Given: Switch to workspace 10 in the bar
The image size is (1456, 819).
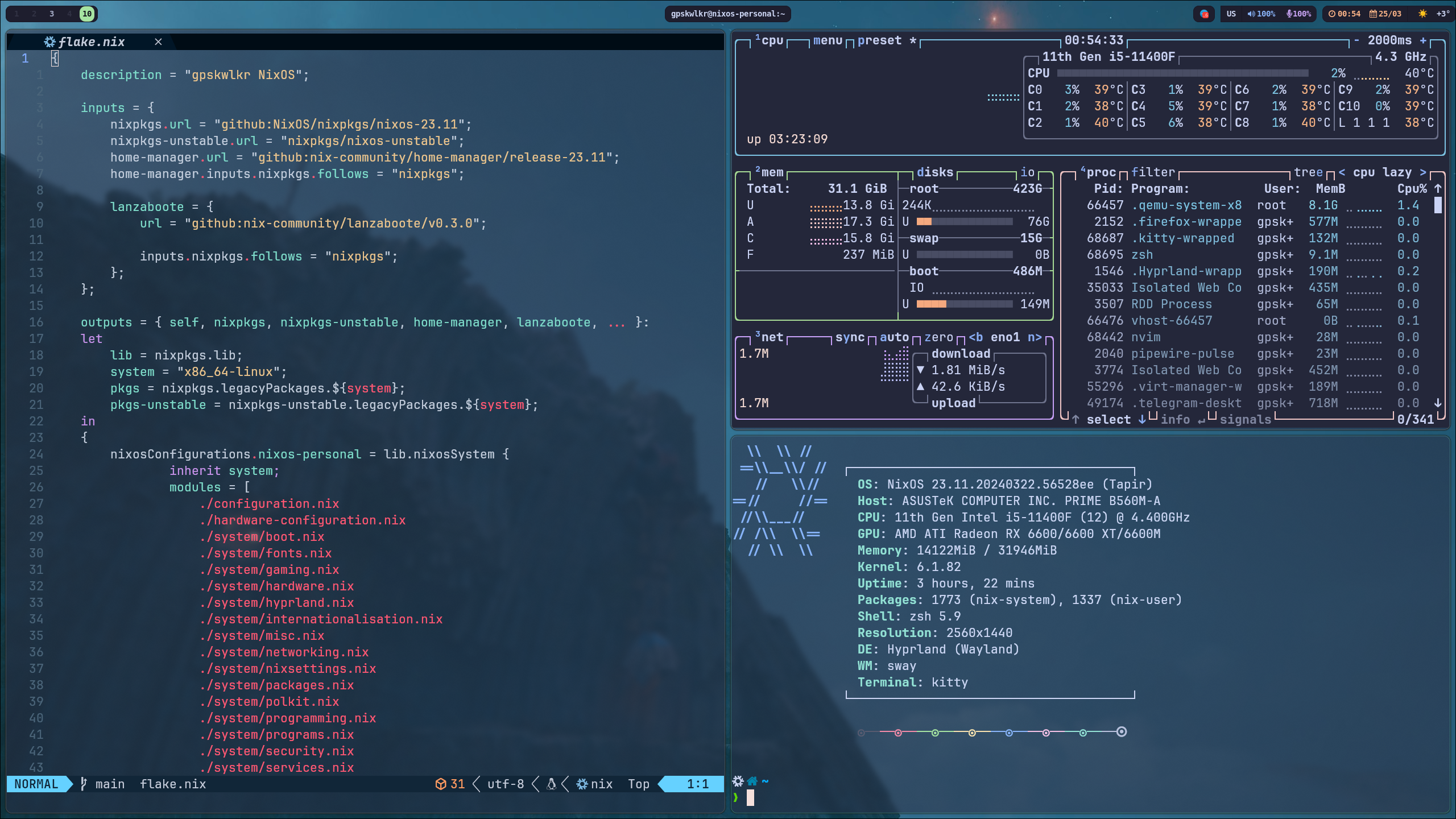Looking at the screenshot, I should [x=86, y=14].
